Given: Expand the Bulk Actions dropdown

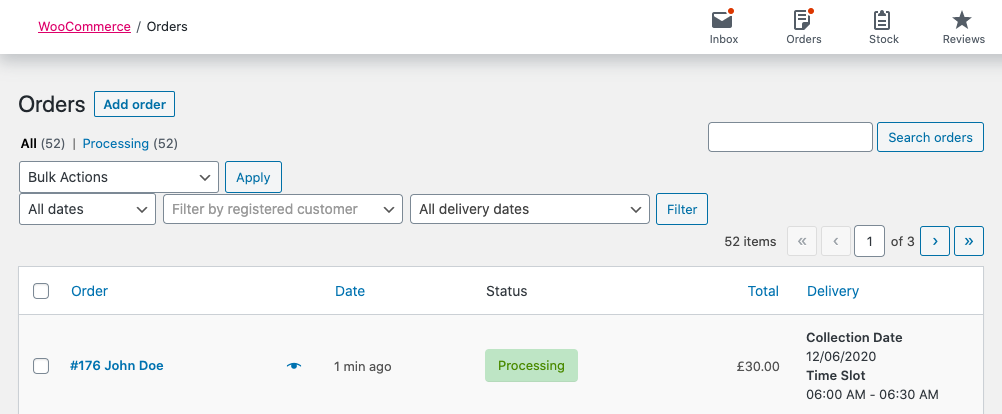Looking at the screenshot, I should click(119, 177).
